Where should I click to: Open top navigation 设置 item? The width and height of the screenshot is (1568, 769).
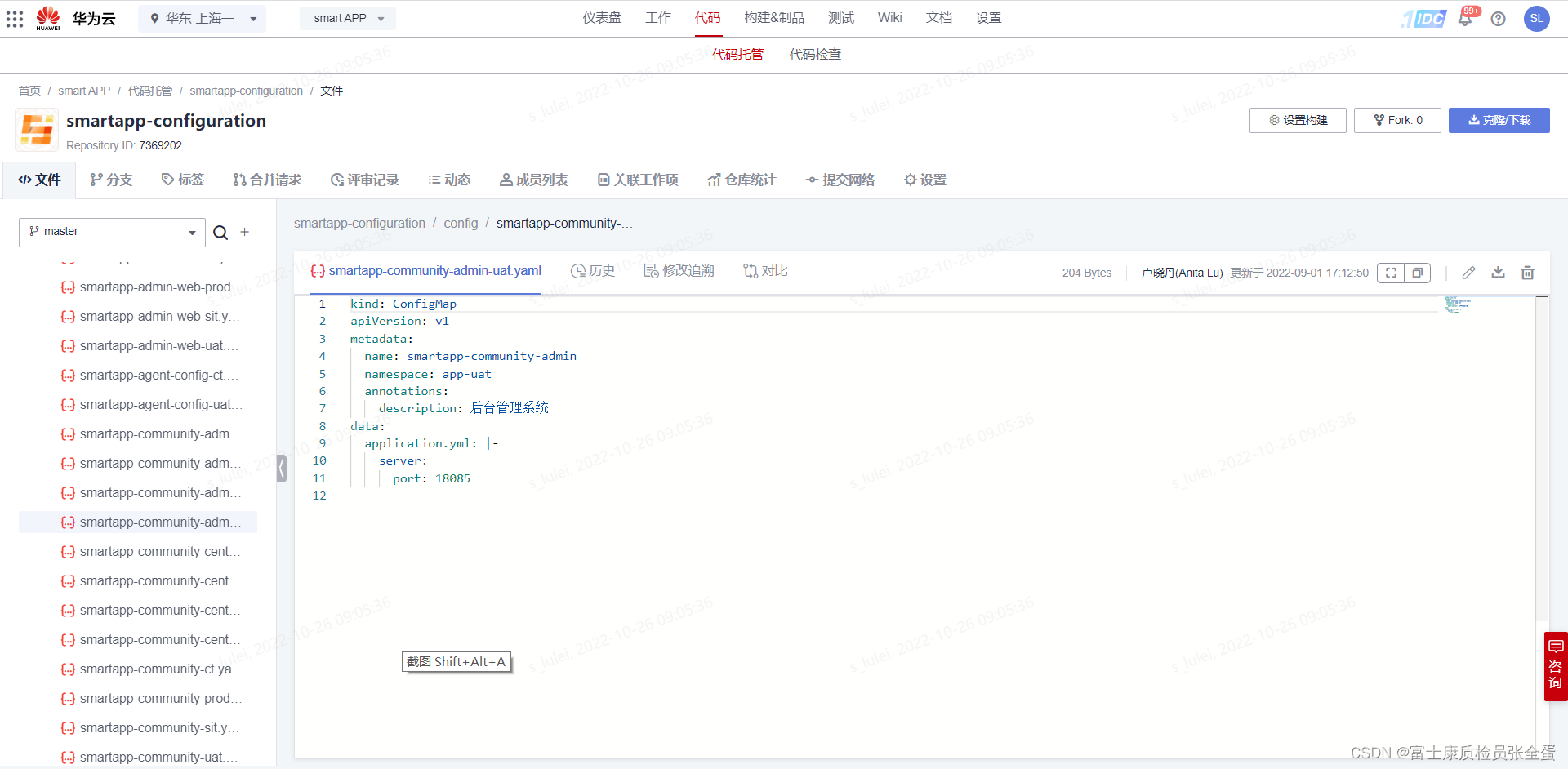point(989,18)
